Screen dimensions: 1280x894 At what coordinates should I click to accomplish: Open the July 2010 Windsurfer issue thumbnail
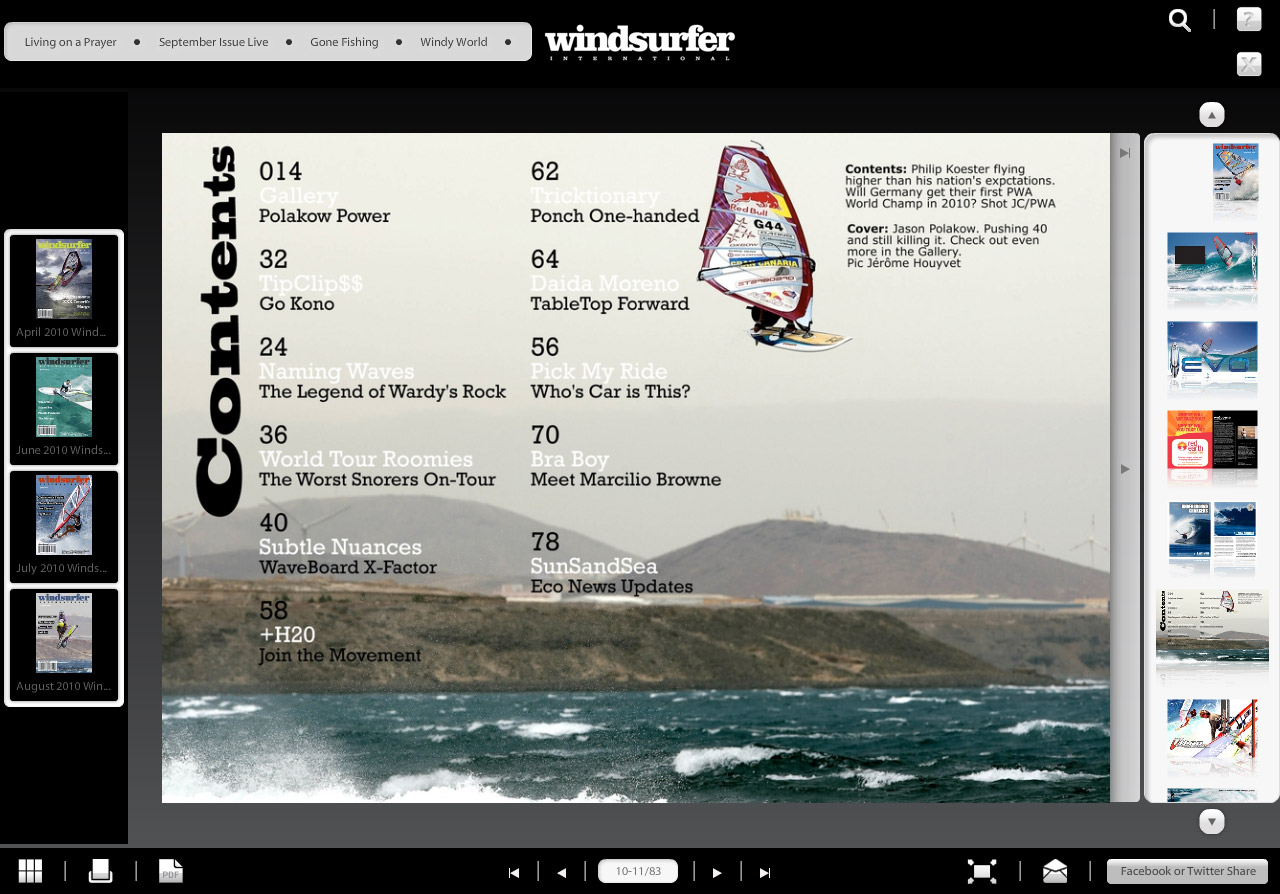click(x=63, y=515)
